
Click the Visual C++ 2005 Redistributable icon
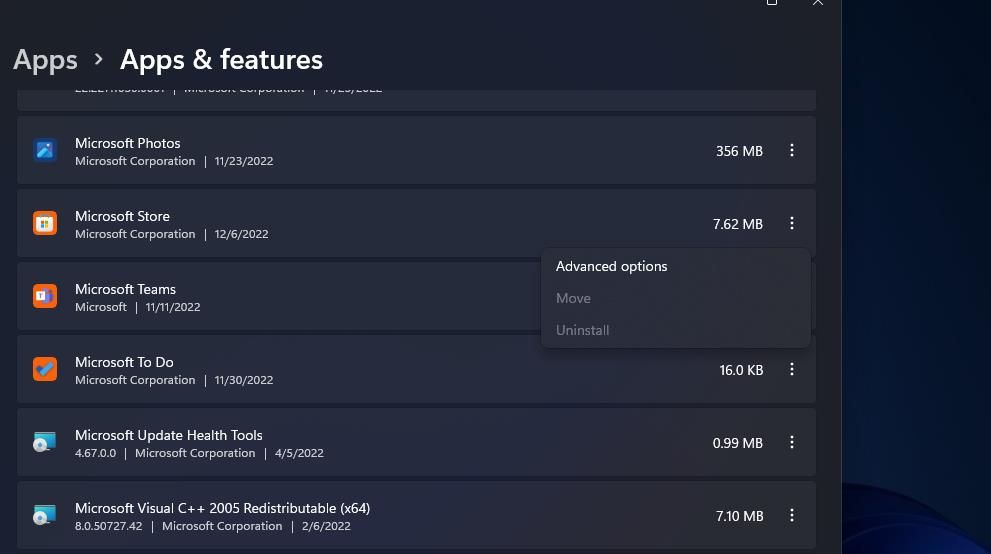(44, 516)
